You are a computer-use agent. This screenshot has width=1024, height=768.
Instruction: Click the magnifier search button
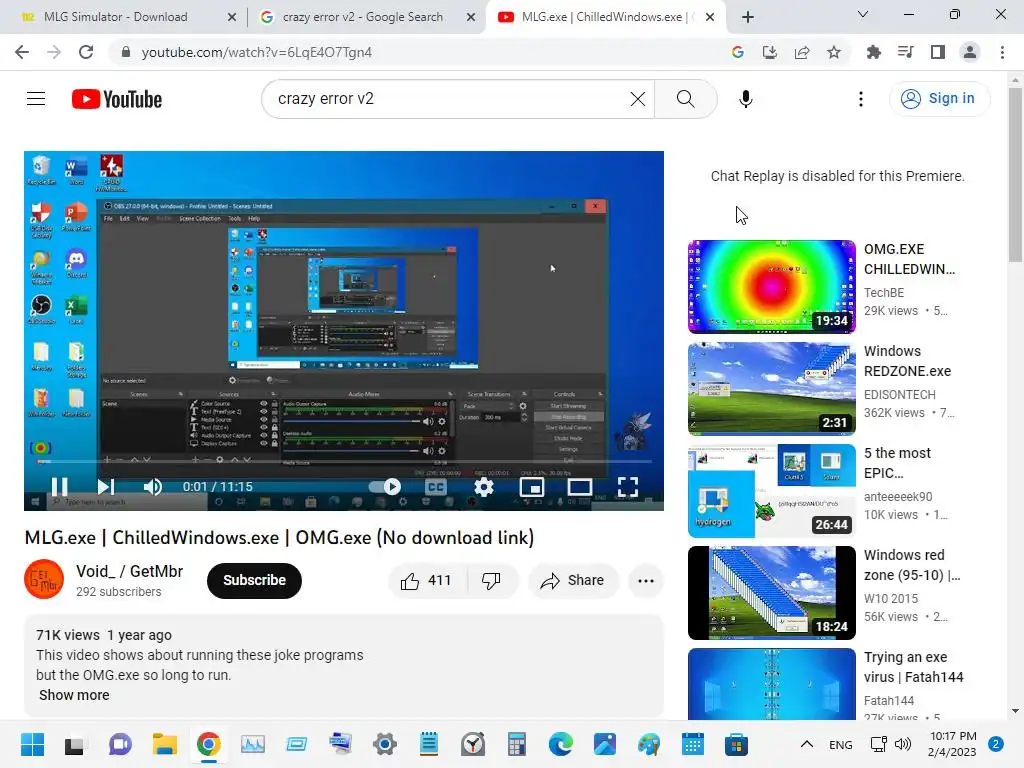click(x=685, y=99)
